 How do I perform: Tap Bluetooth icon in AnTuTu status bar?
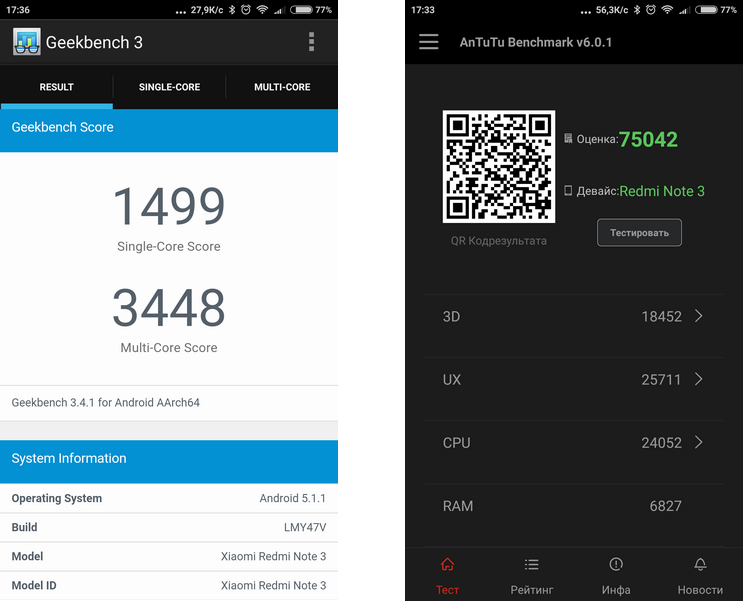pyautogui.click(x=637, y=9)
